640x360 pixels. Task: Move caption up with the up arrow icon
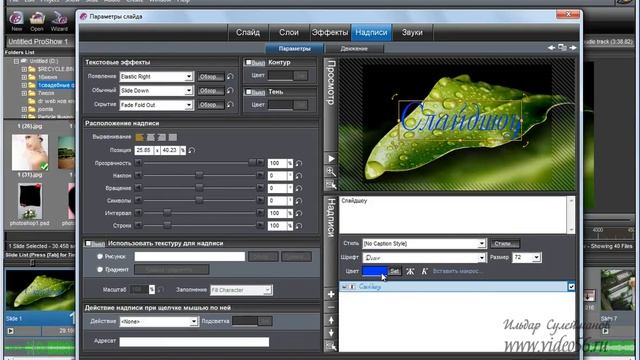[331, 320]
